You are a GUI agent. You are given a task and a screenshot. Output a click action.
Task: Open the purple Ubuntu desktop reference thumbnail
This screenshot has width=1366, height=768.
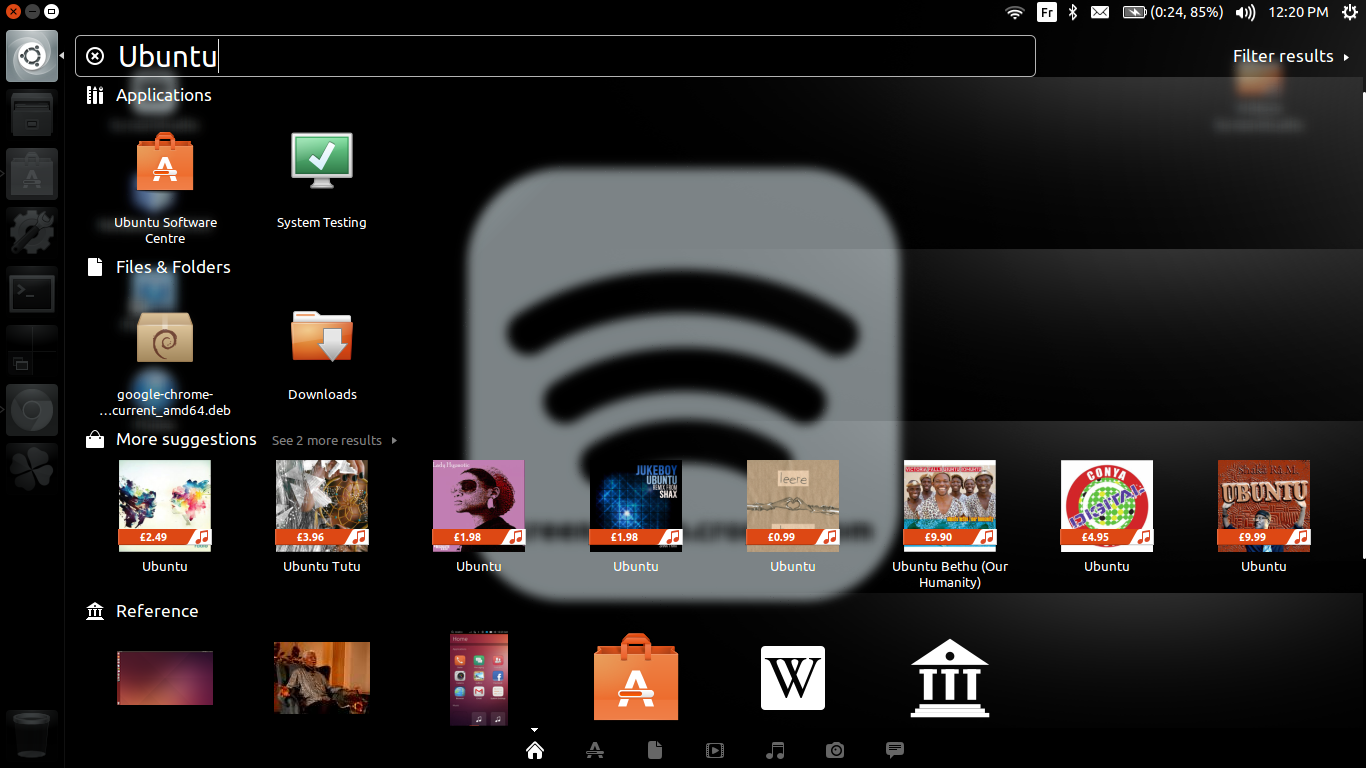[x=165, y=678]
